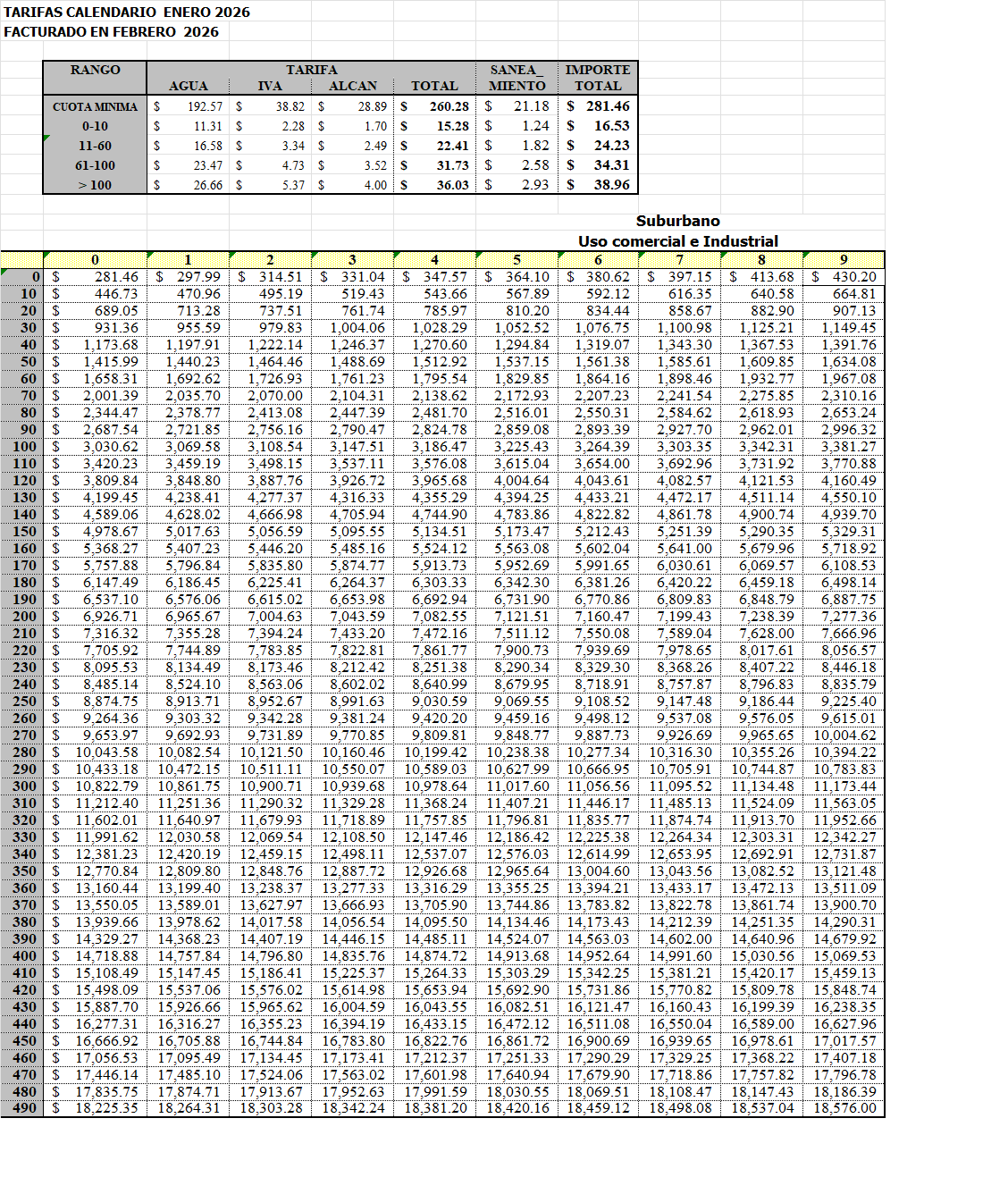
Task: Click the 38.96 importe total value
Action: click(611, 185)
